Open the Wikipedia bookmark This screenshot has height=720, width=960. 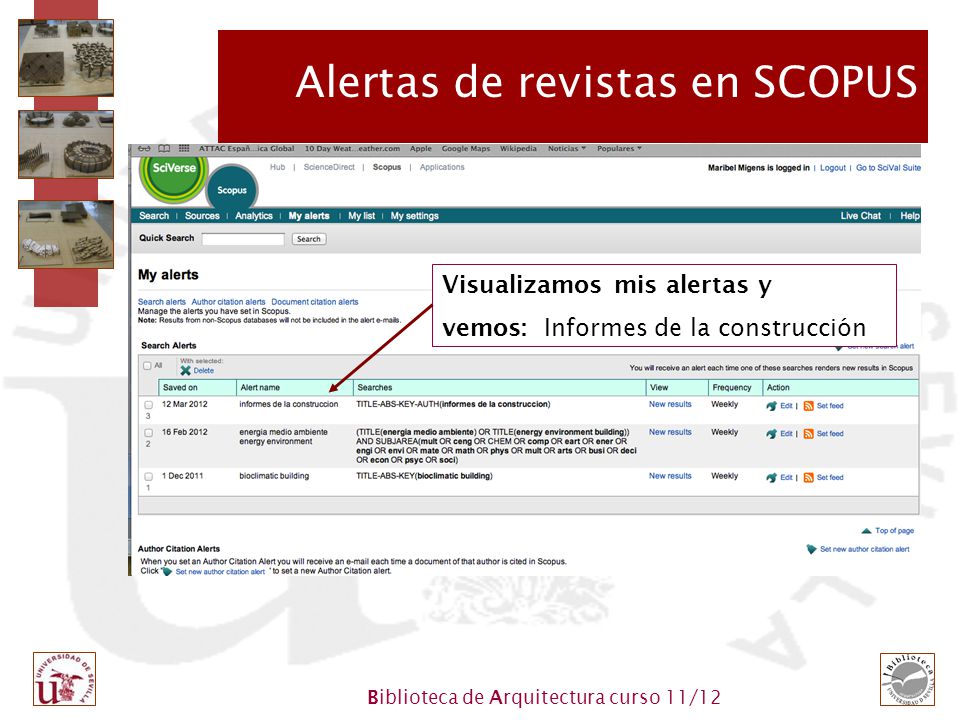point(518,149)
